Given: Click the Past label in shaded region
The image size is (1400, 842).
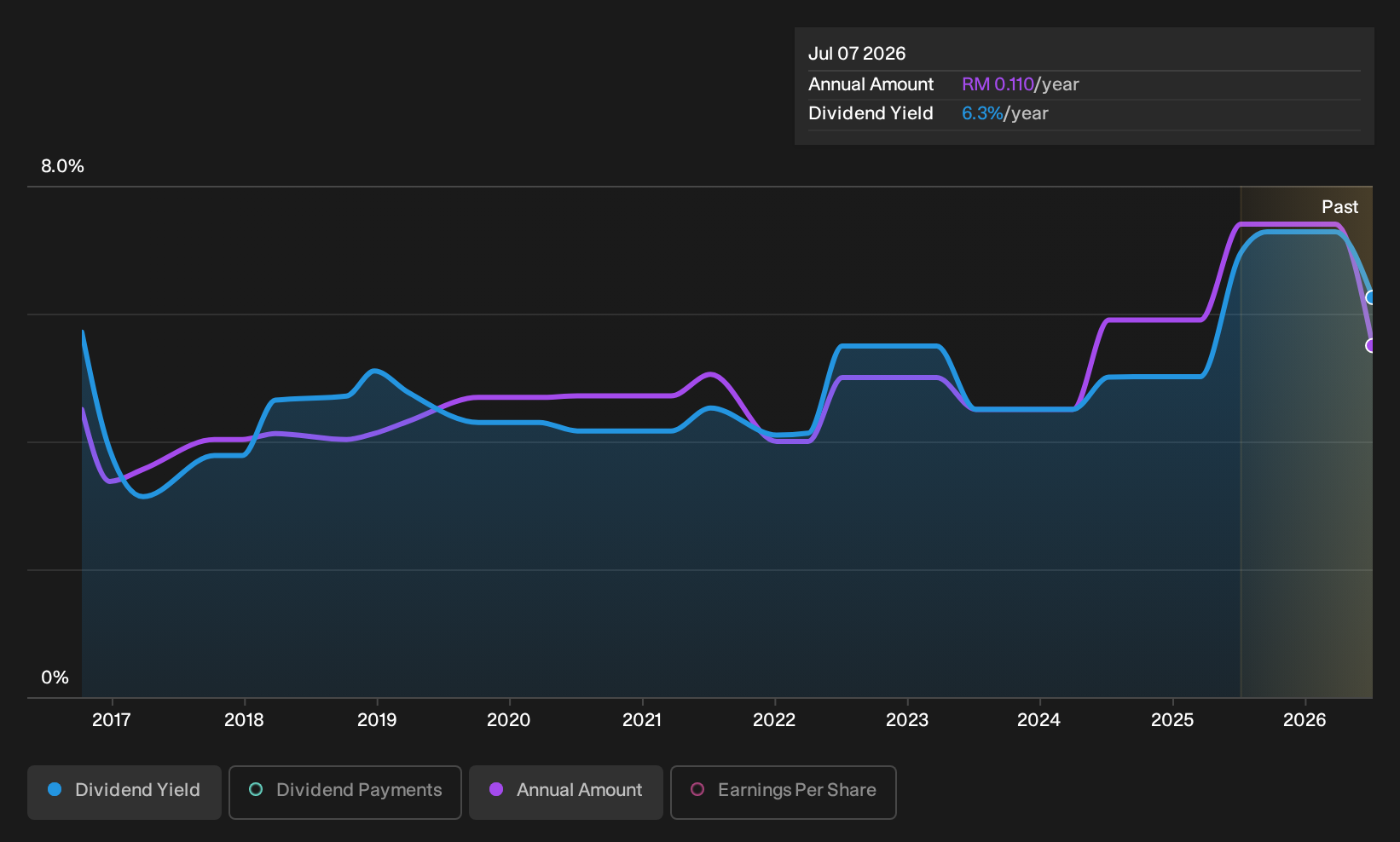Looking at the screenshot, I should 1339,207.
